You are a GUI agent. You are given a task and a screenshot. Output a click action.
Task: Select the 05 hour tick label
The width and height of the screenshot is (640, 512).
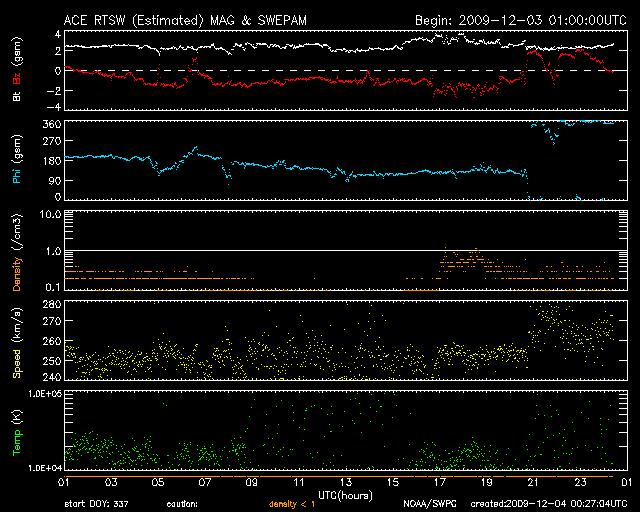point(158,483)
